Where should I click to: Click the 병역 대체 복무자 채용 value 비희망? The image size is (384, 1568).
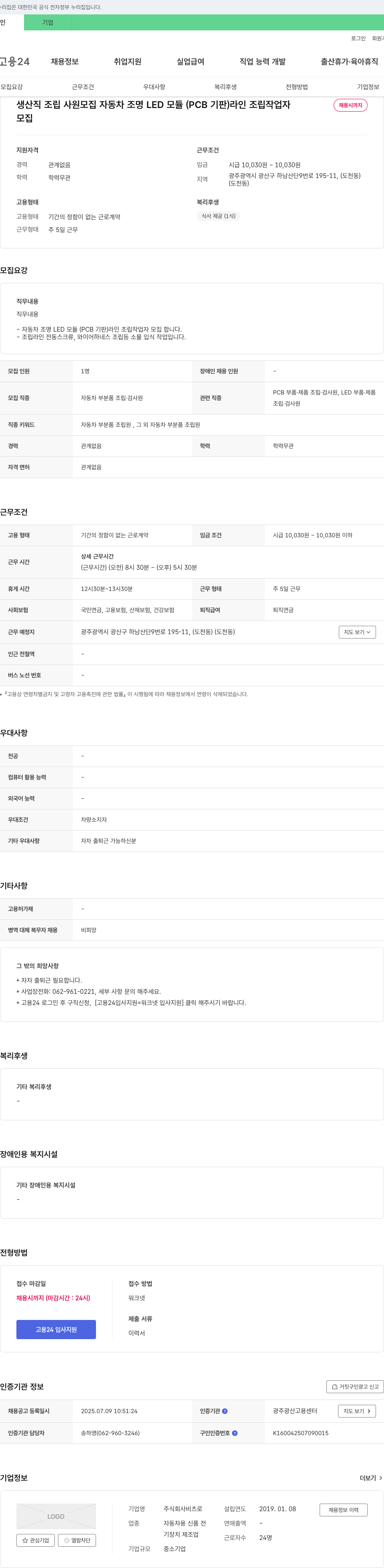89,930
